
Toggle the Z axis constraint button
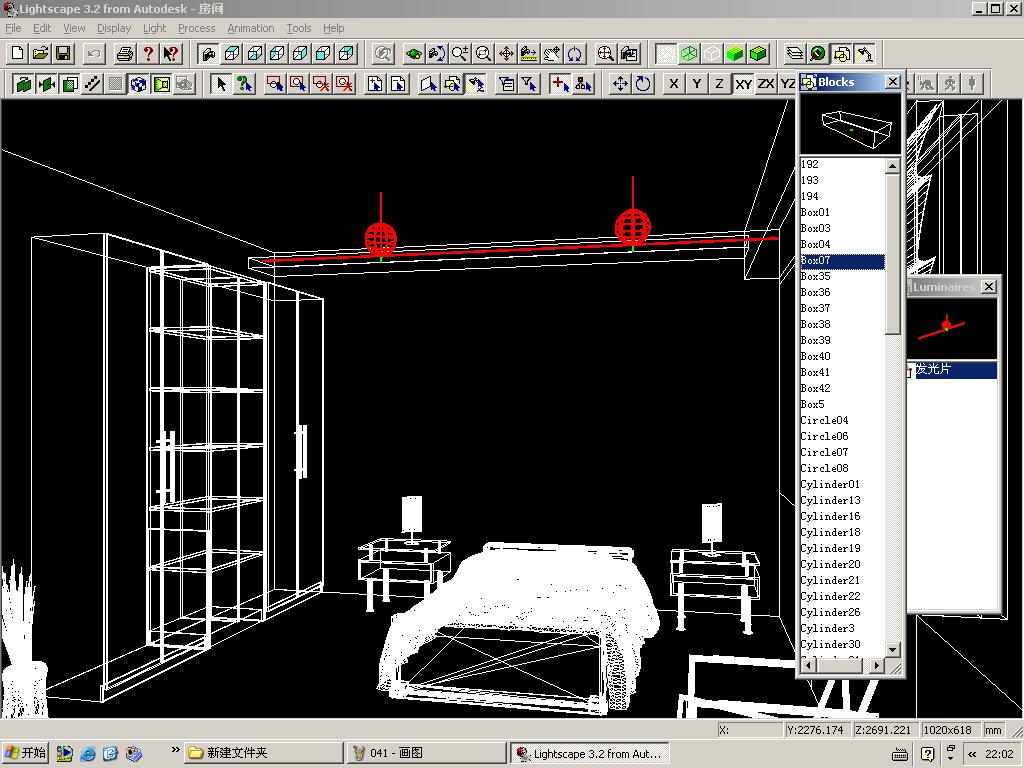[x=719, y=84]
